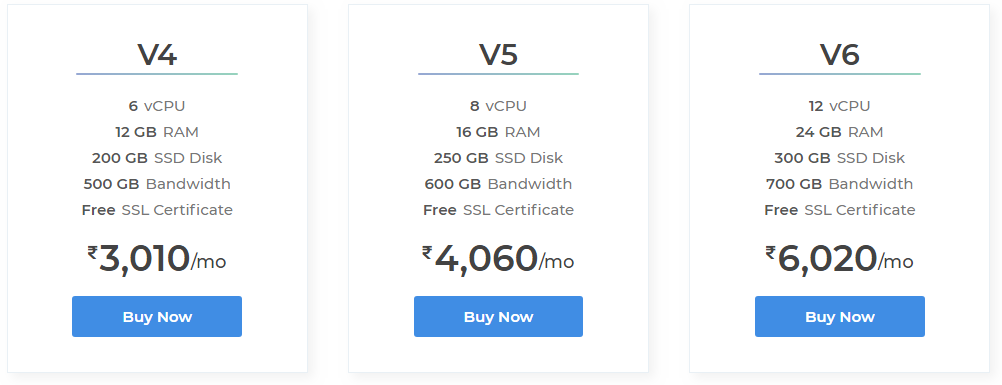Select the V6 plan heading
1002x385 pixels.
coord(840,55)
